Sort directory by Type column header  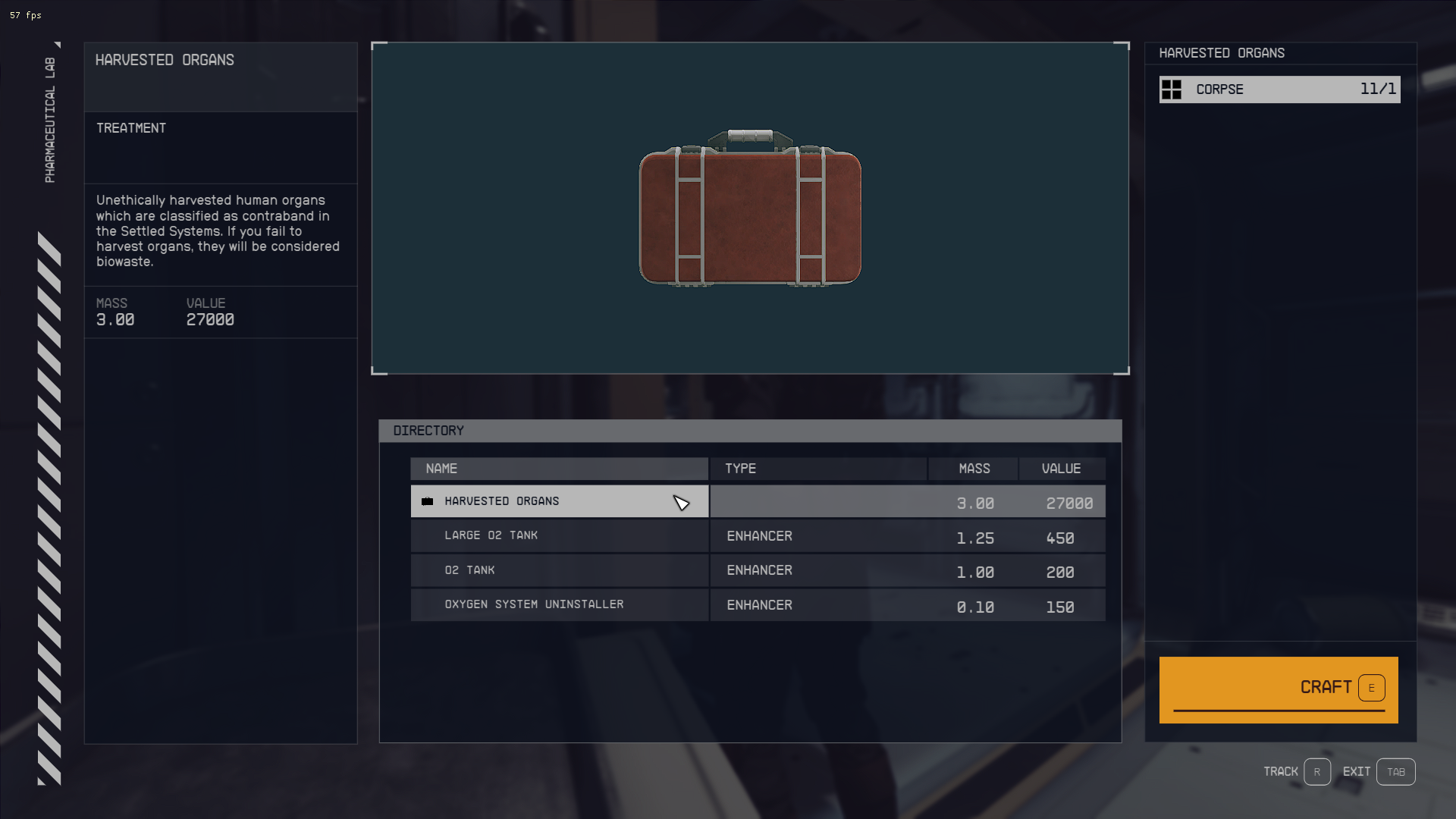coord(819,469)
